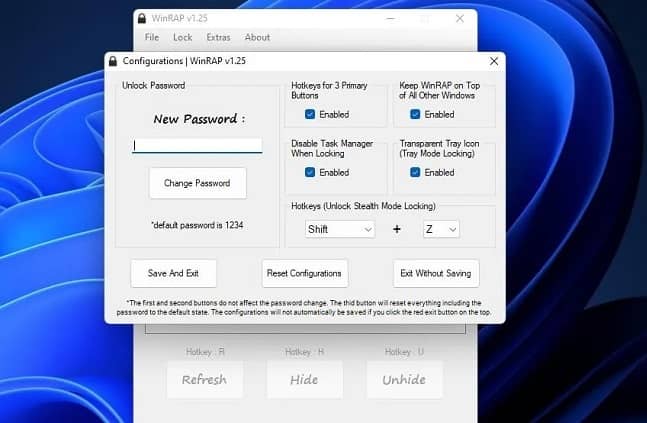Click the Hotkeys (Unlock Stealth Mode Locking) label
647x423 pixels.
363,206
